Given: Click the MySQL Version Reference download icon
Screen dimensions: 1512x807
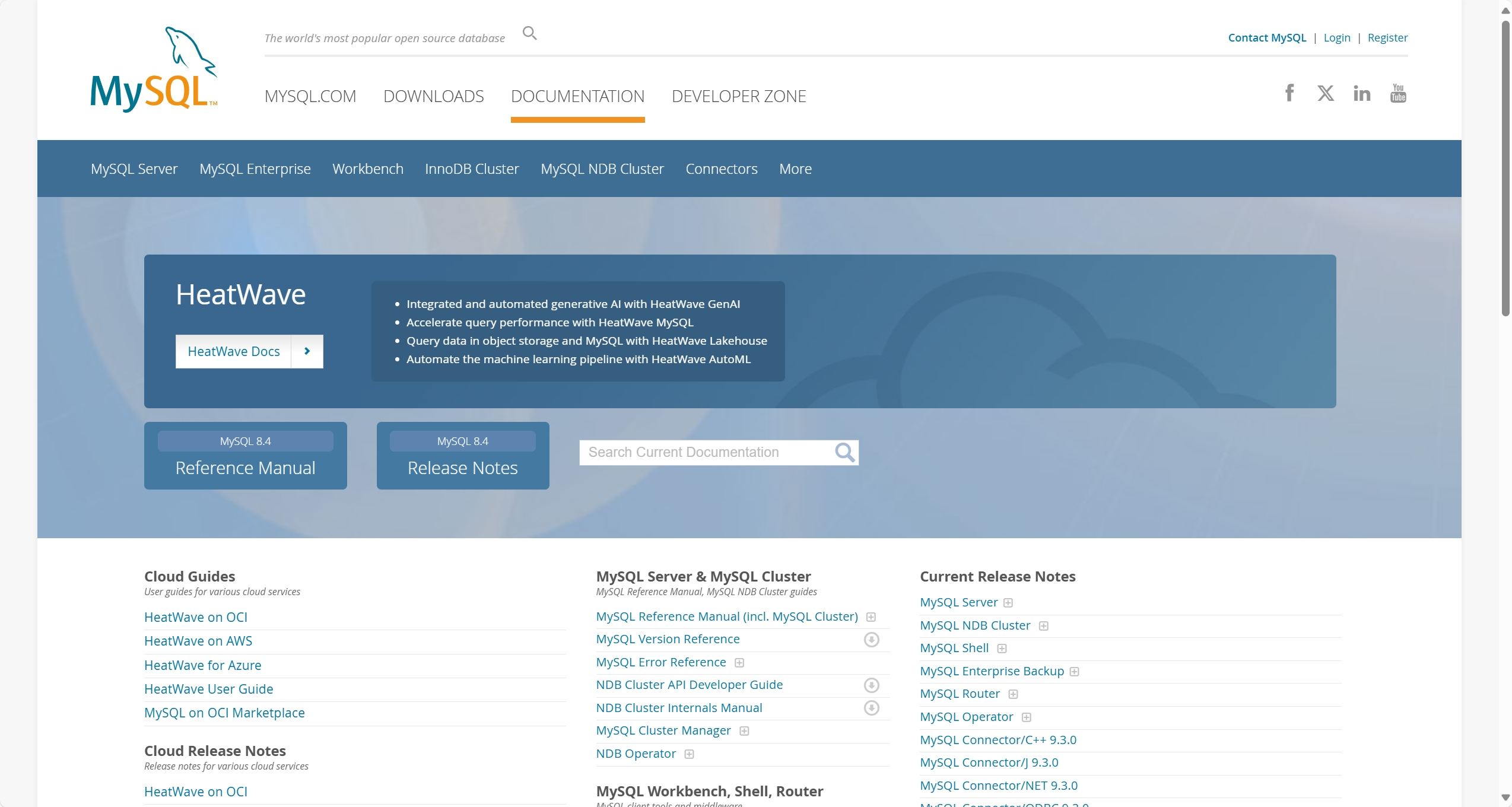Looking at the screenshot, I should 871,640.
